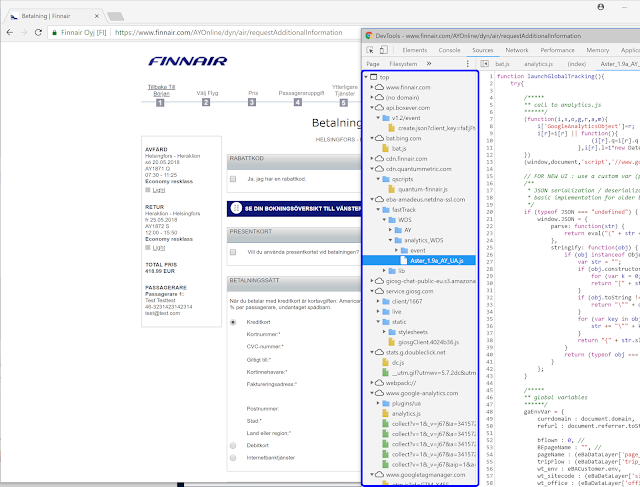Open more navigator tabs chevron
Viewport: 640px width, 487px height.
[429, 64]
